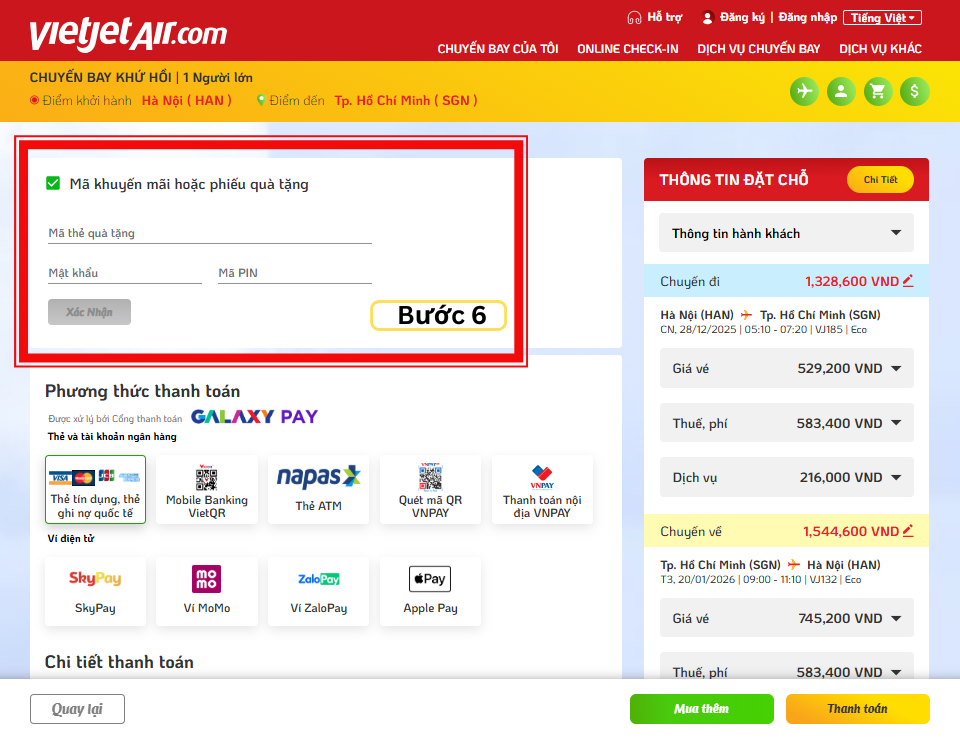The height and width of the screenshot is (738, 960).
Task: Uncheck the Mã khuyến mãi checkbox
Action: pyautogui.click(x=54, y=183)
